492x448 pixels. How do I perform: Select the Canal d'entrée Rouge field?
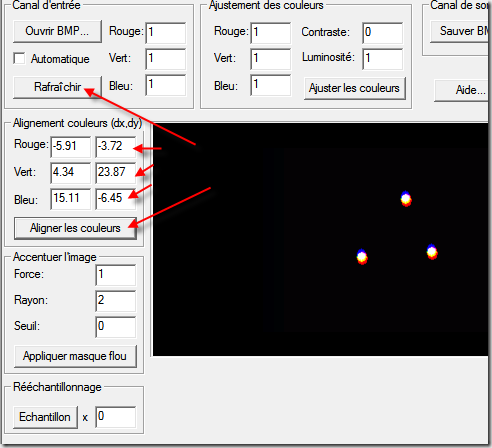coord(166,33)
